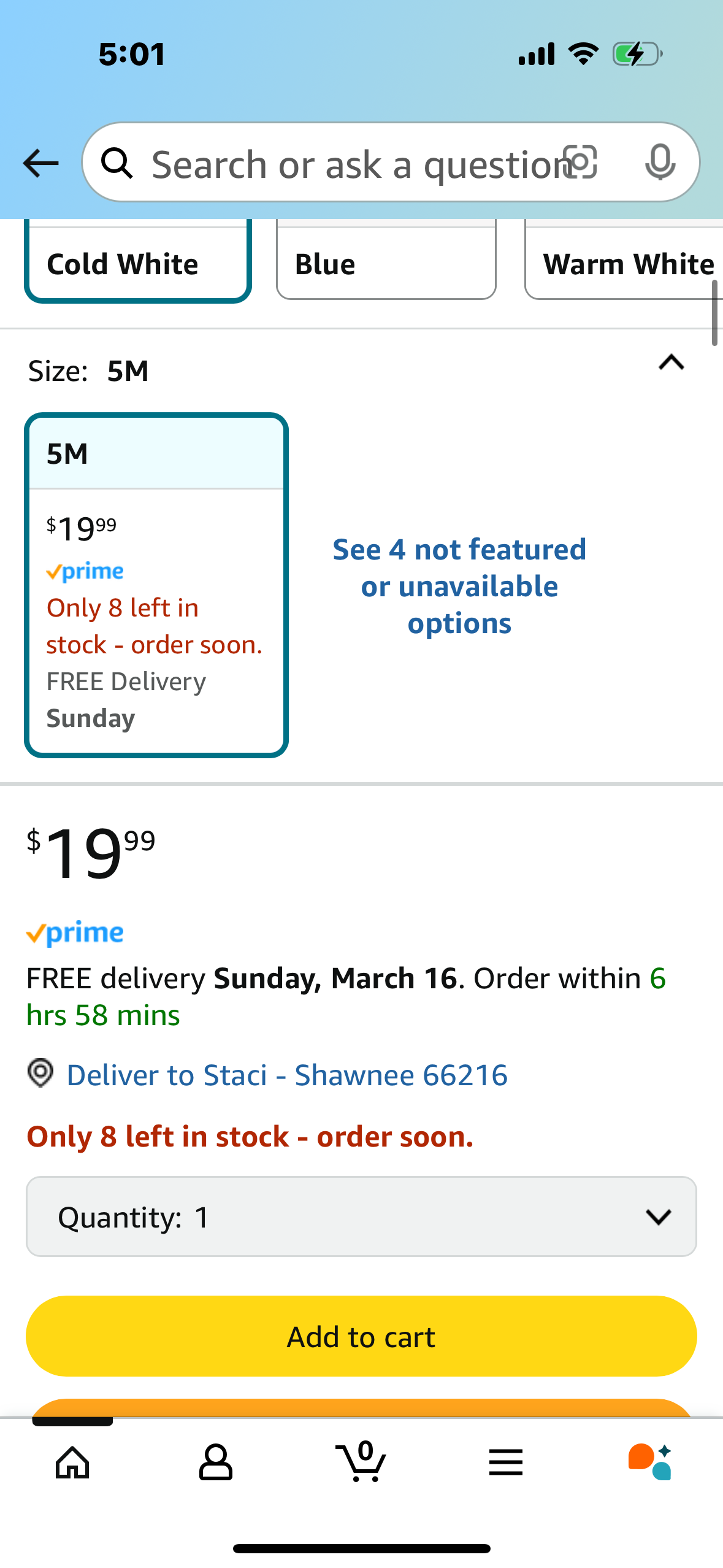
Task: Tap the back arrow icon
Action: pos(40,163)
